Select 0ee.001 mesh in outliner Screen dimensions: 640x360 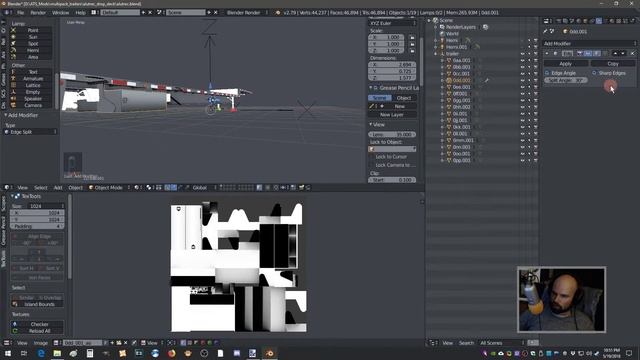coord(461,87)
